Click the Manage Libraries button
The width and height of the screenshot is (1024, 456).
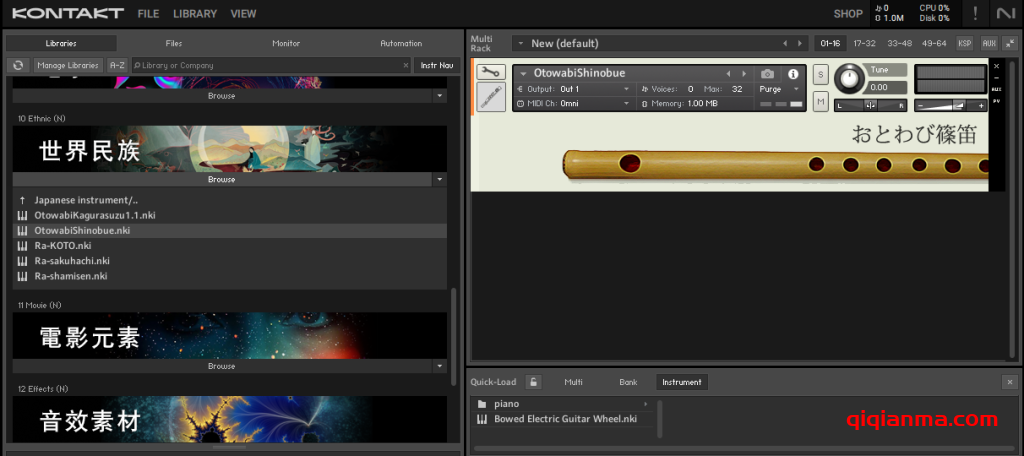[68, 65]
